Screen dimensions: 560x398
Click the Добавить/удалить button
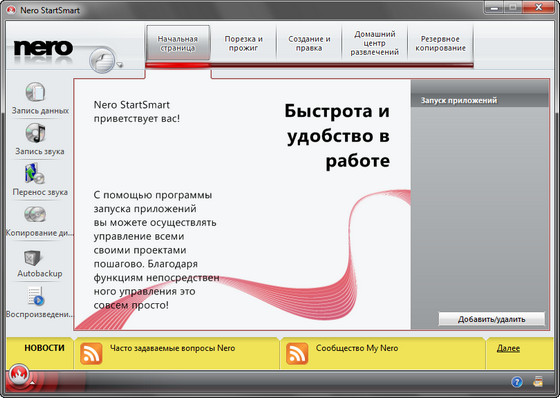click(491, 319)
